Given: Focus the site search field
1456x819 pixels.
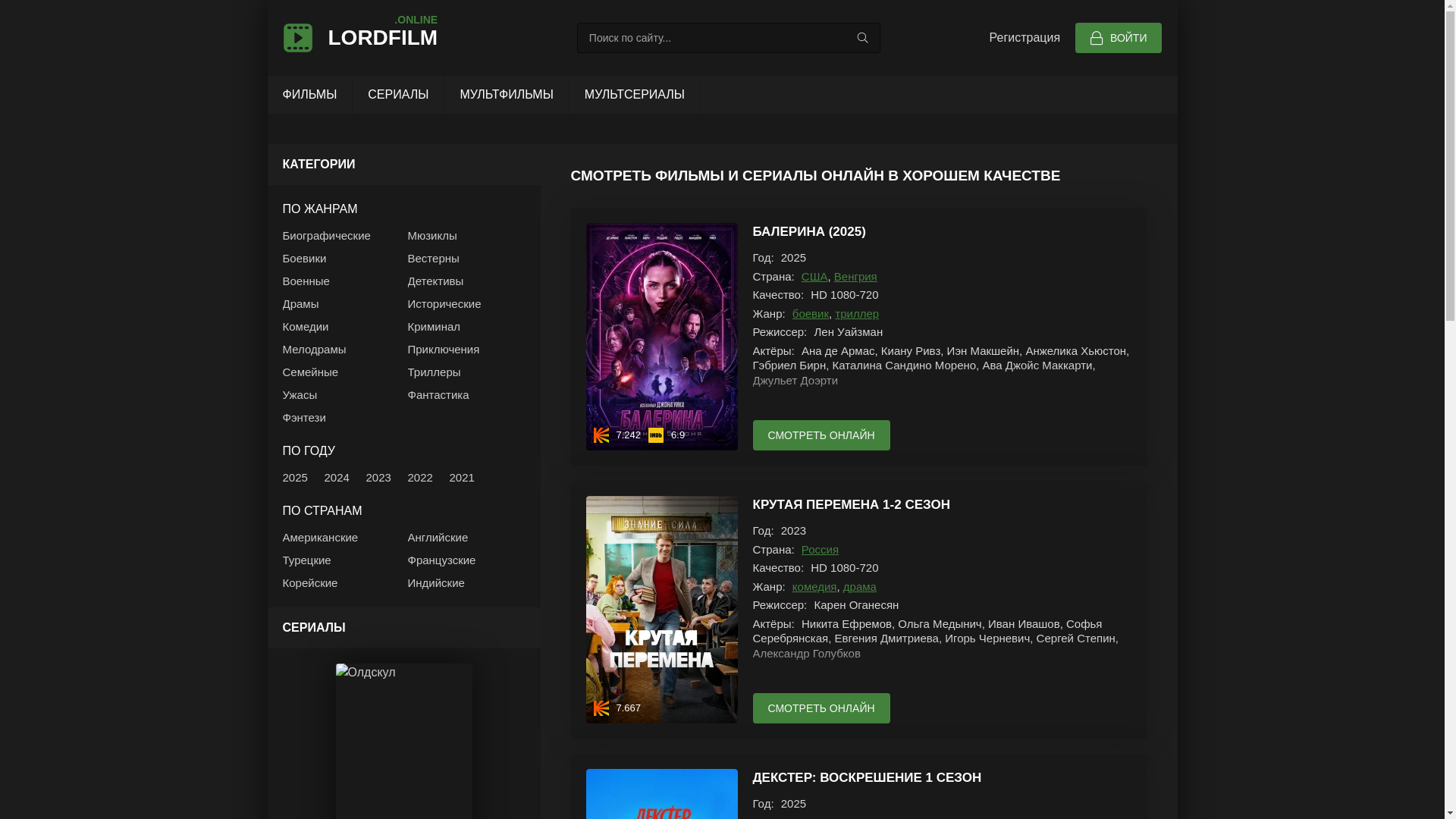Looking at the screenshot, I should point(728,38).
